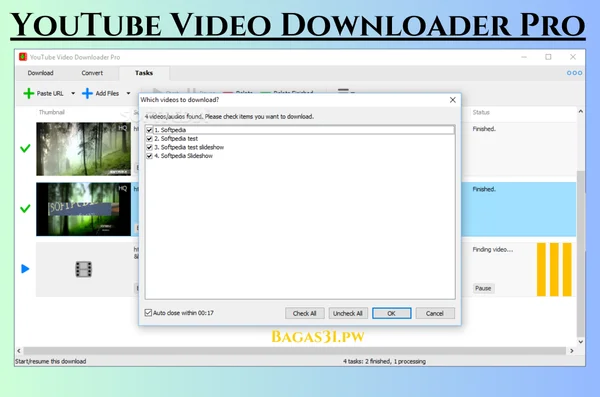Viewport: 600px width, 397px height.
Task: Open the first forest video thumbnail
Action: [83, 149]
